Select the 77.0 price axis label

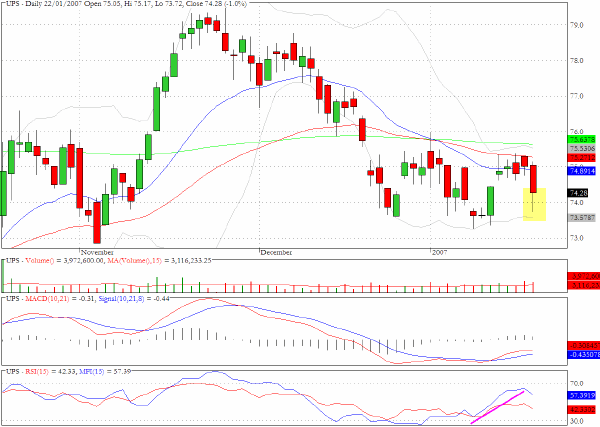tap(577, 96)
